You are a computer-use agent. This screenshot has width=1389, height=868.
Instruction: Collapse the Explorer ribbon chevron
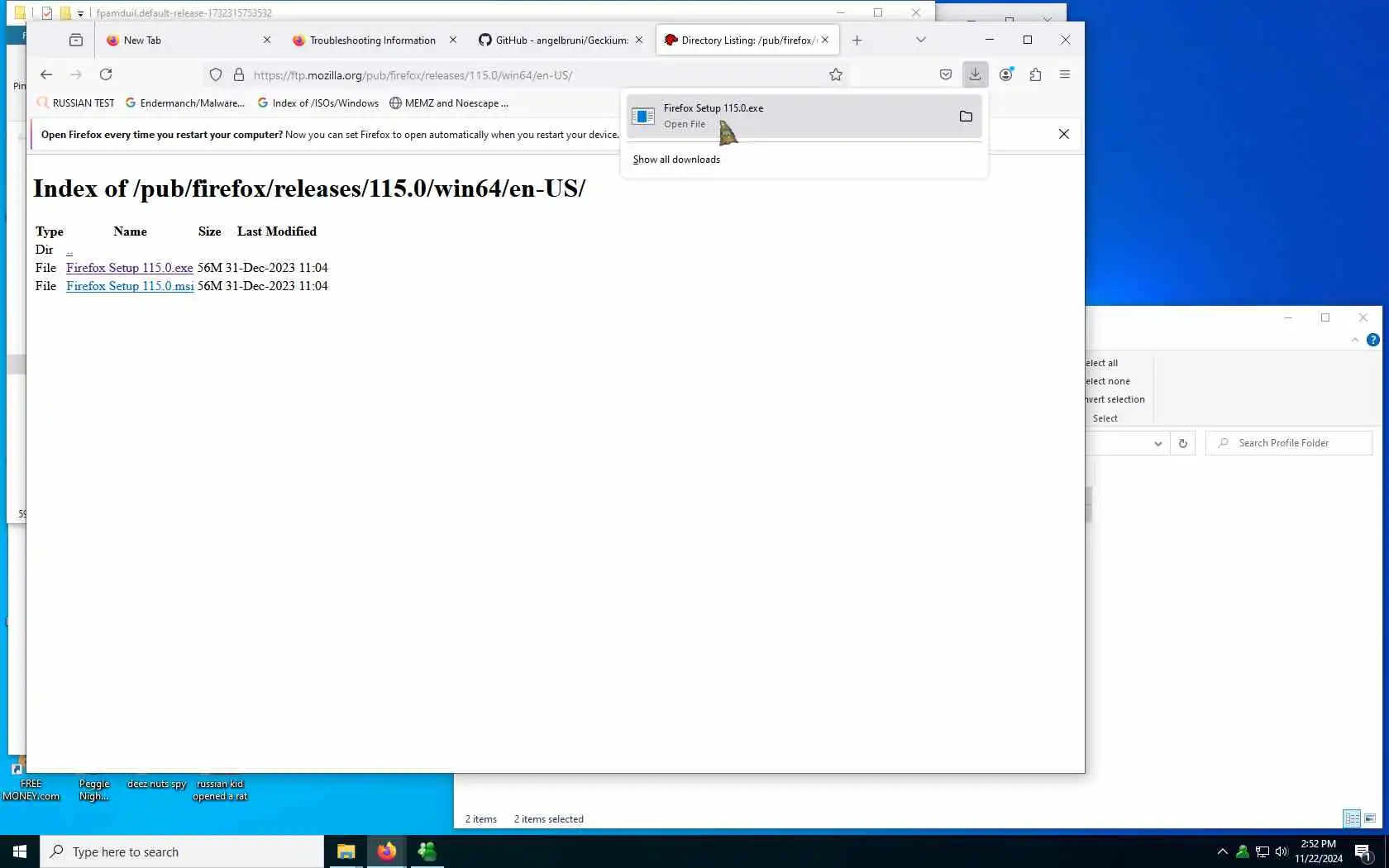[1355, 340]
